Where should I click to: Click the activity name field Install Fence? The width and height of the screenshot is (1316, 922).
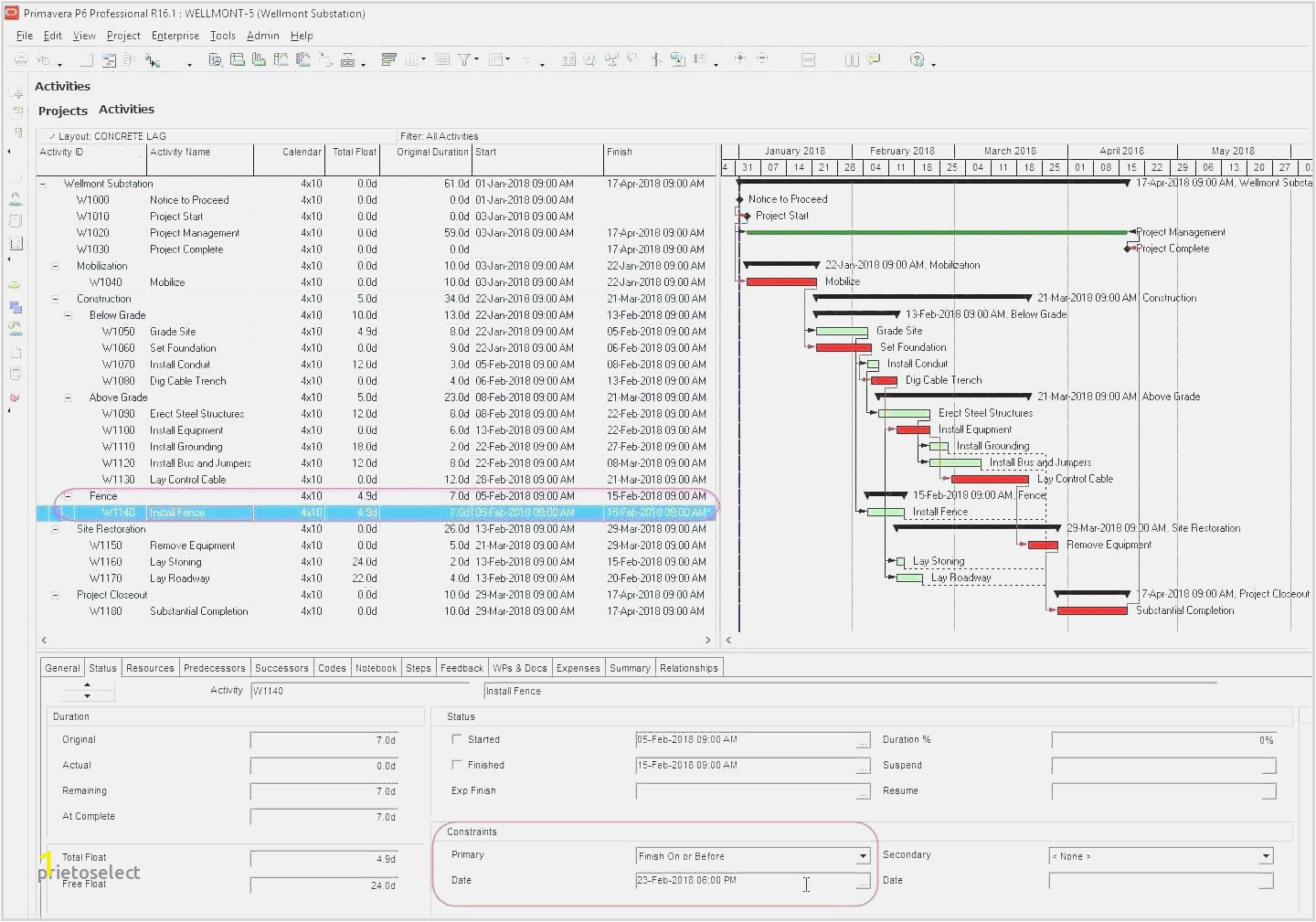coord(850,692)
